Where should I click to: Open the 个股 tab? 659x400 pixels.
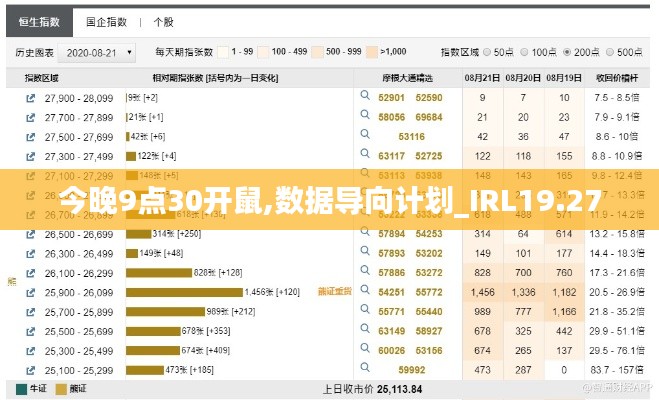pos(162,19)
